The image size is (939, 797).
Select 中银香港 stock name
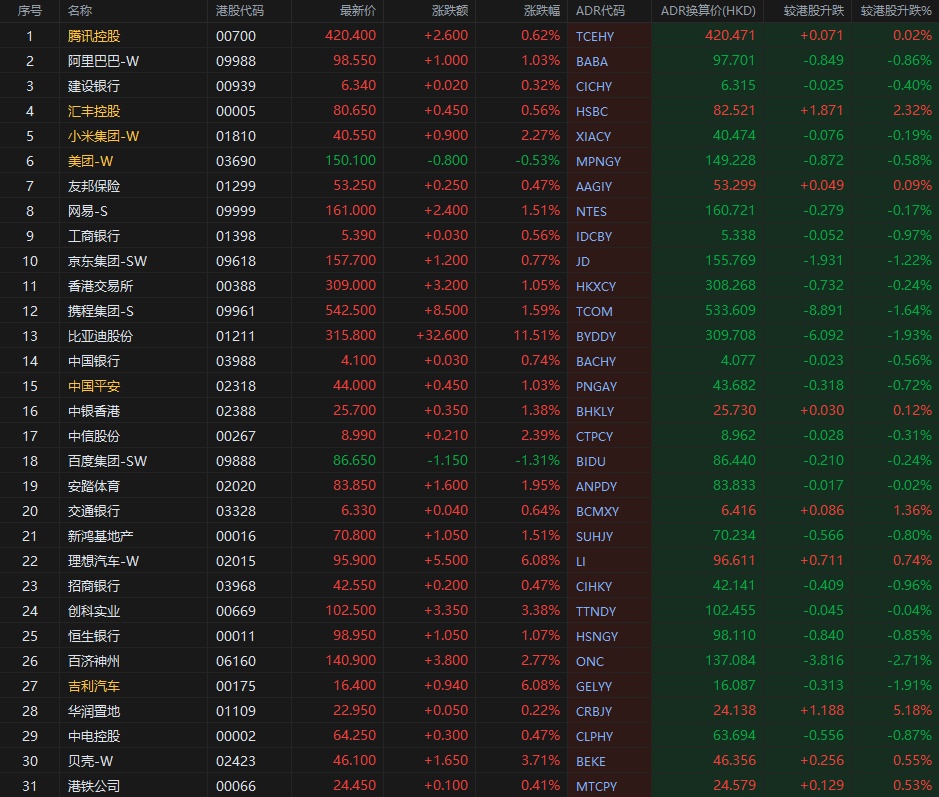[x=93, y=411]
